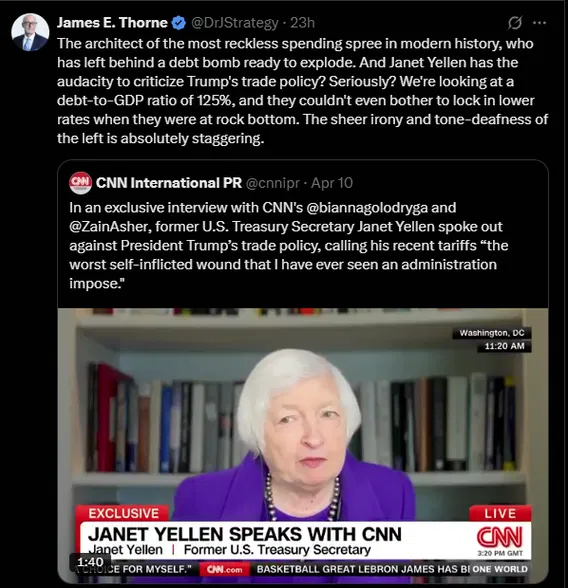The image size is (568, 588).
Task: Click the 1:40 video duration badge
Action: [90, 562]
